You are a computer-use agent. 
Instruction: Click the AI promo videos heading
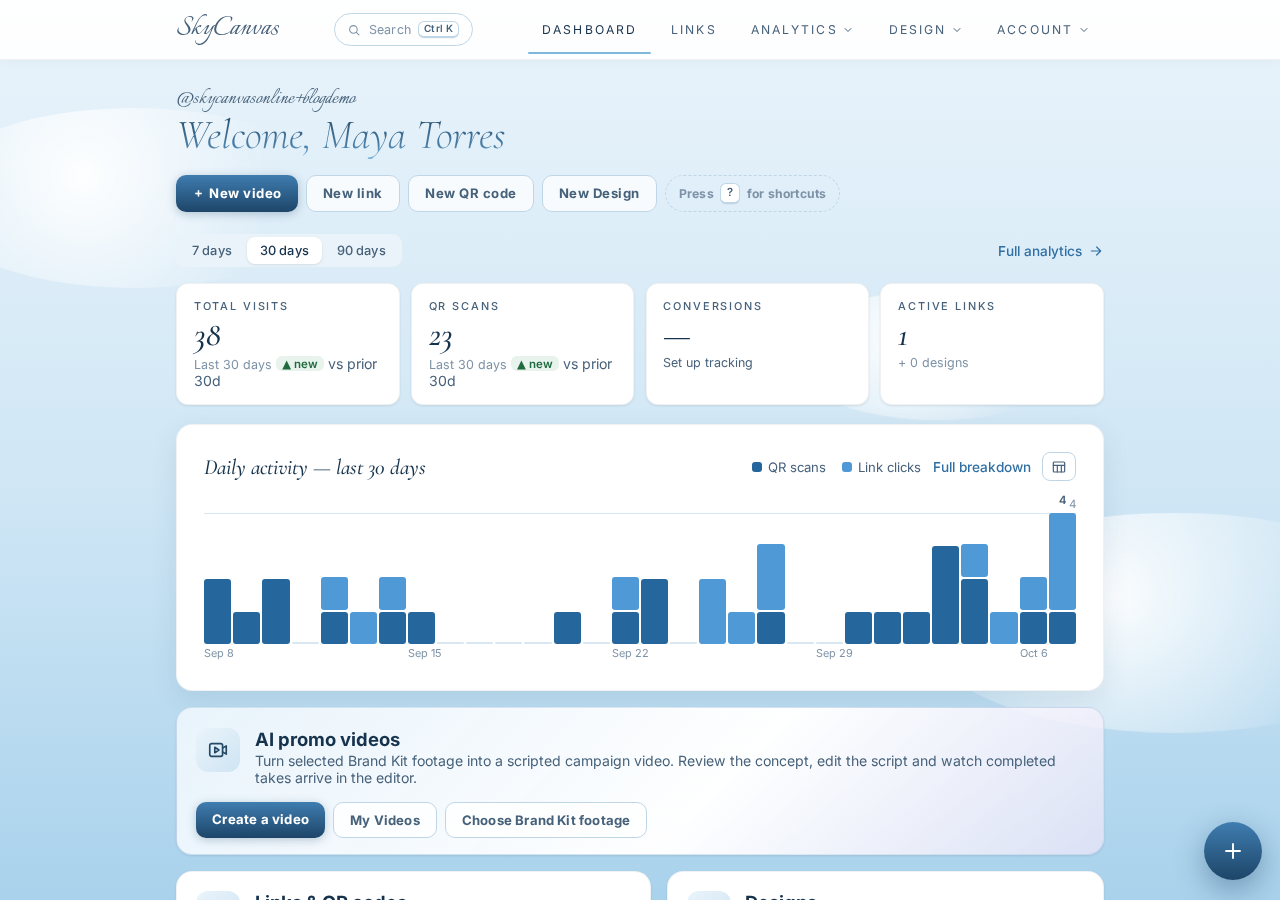tap(327, 740)
